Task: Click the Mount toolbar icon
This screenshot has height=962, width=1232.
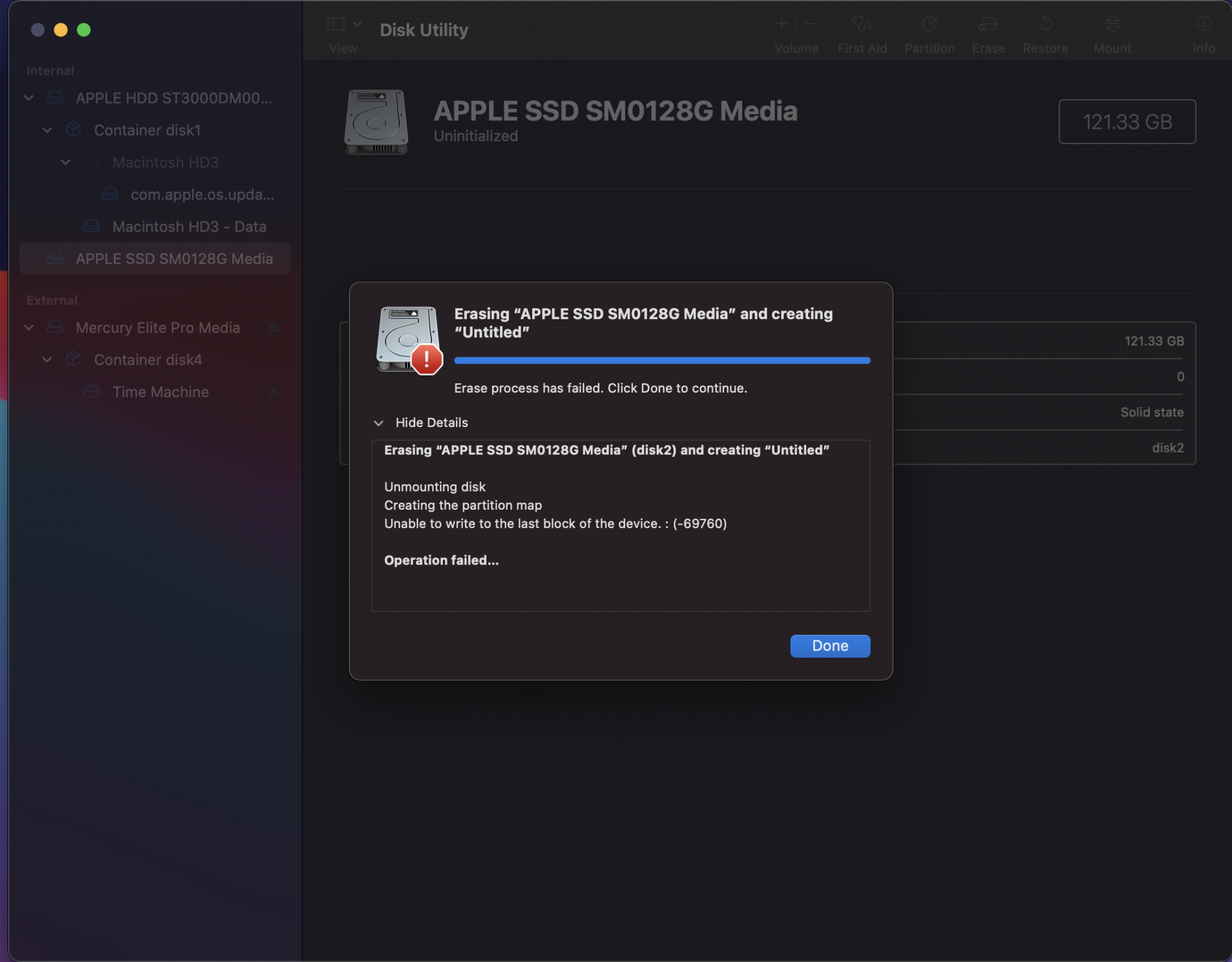Action: 1112,25
